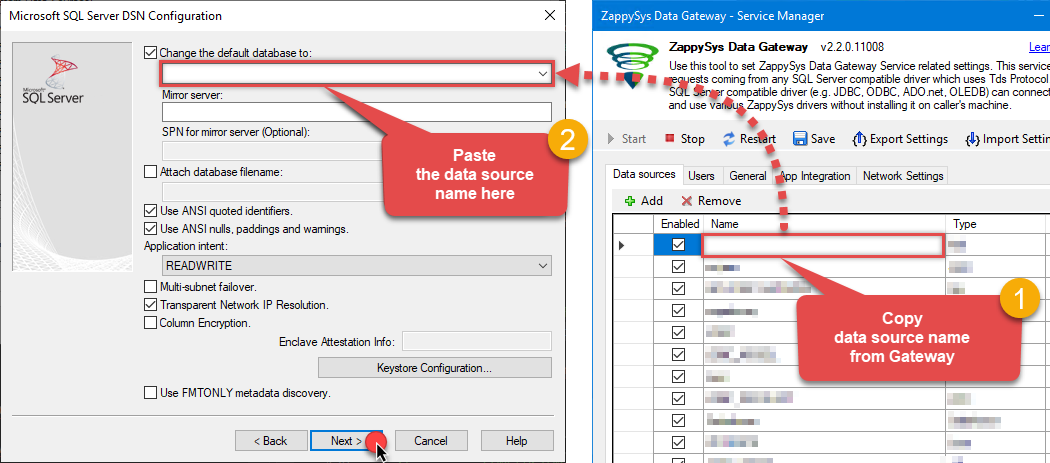This screenshot has width=1050, height=463.
Task: Toggle Transparent Network IP Resolution
Action: click(151, 305)
